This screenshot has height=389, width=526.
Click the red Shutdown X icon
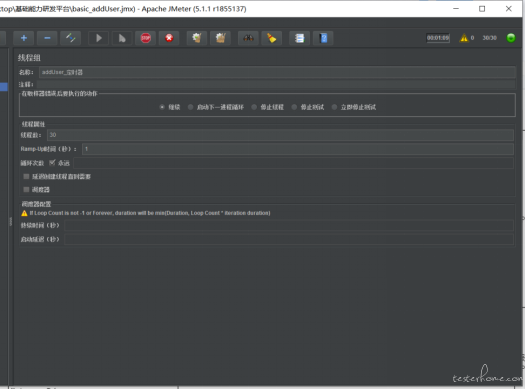169,38
